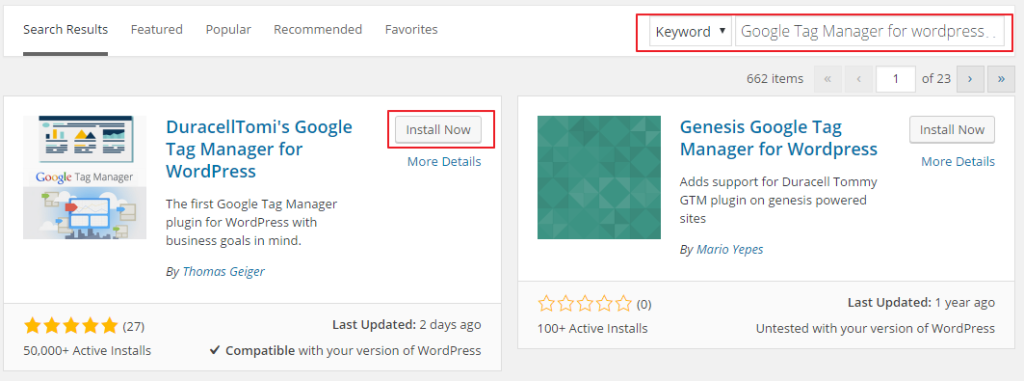Click DuracellTomi's Google Tag Manager thumbnail

point(85,177)
